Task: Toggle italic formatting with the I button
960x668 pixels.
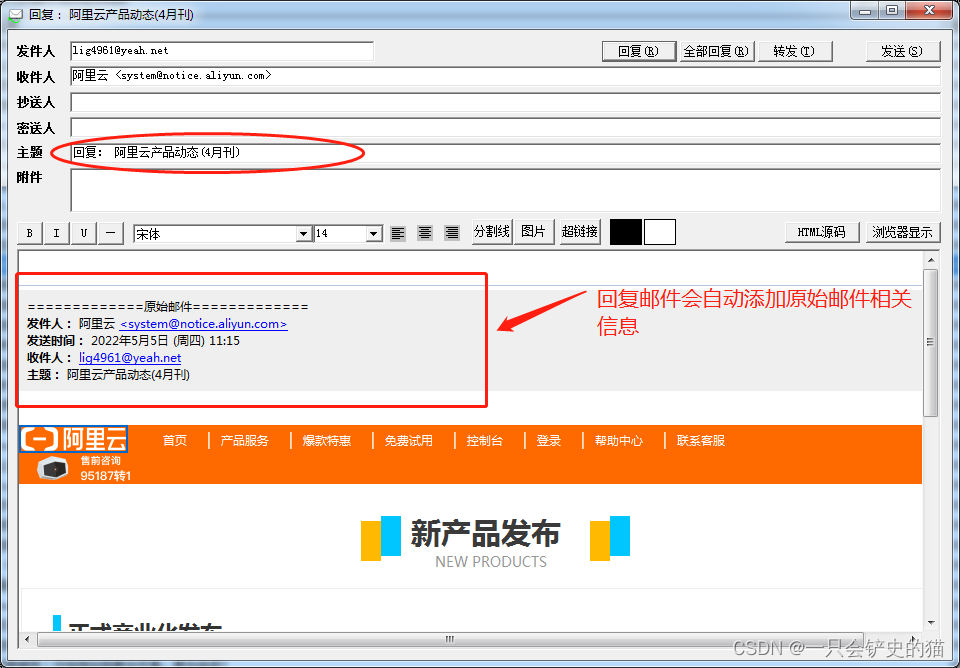Action: coord(56,233)
